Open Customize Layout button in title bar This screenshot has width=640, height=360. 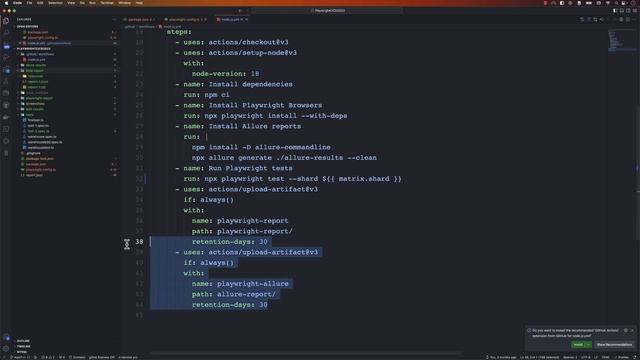pos(635,11)
